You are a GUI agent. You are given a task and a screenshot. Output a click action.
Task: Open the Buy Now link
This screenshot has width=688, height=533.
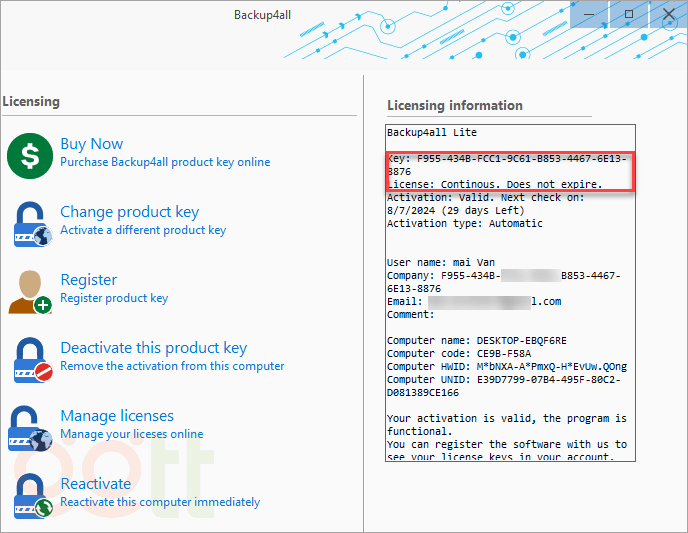(x=92, y=144)
